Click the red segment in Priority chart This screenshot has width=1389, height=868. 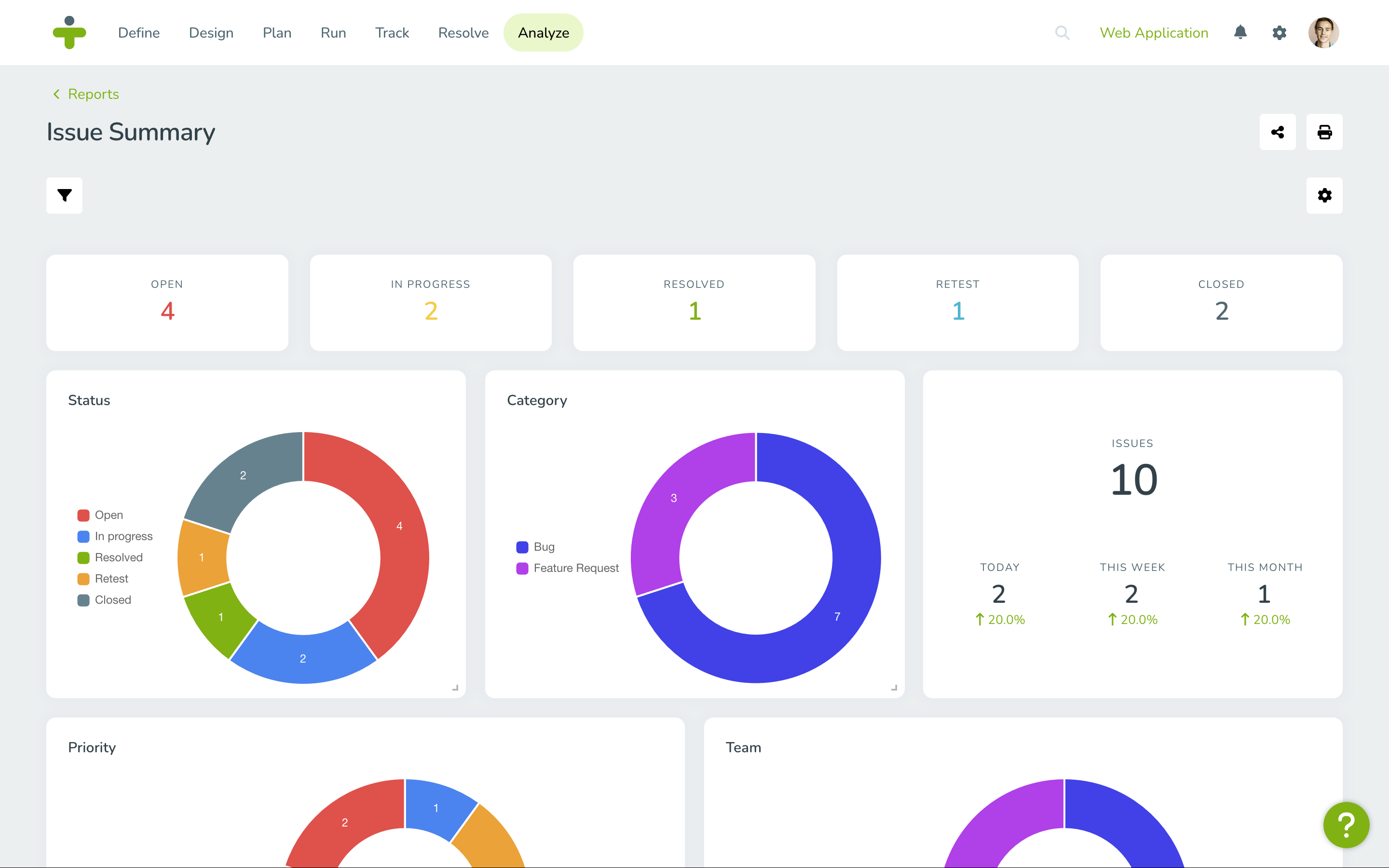[x=344, y=822]
